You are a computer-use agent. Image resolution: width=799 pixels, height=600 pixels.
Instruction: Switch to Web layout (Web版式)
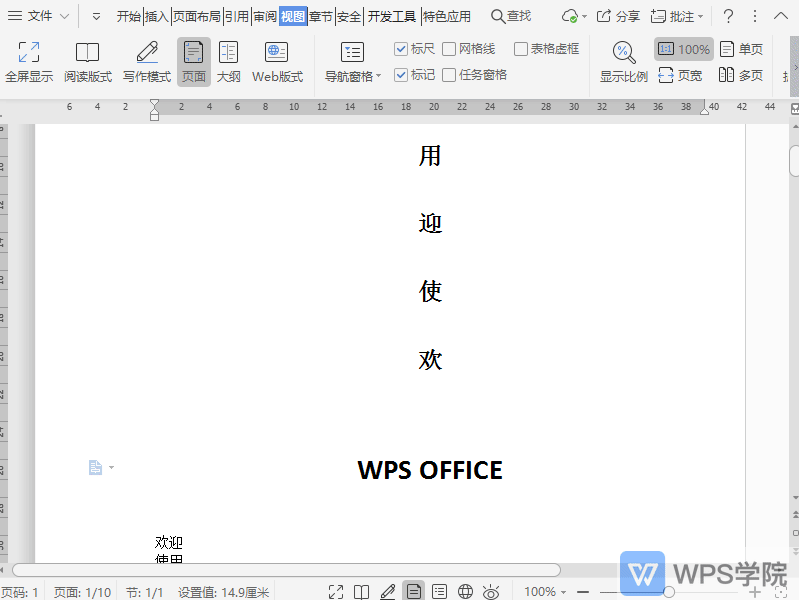coord(277,62)
